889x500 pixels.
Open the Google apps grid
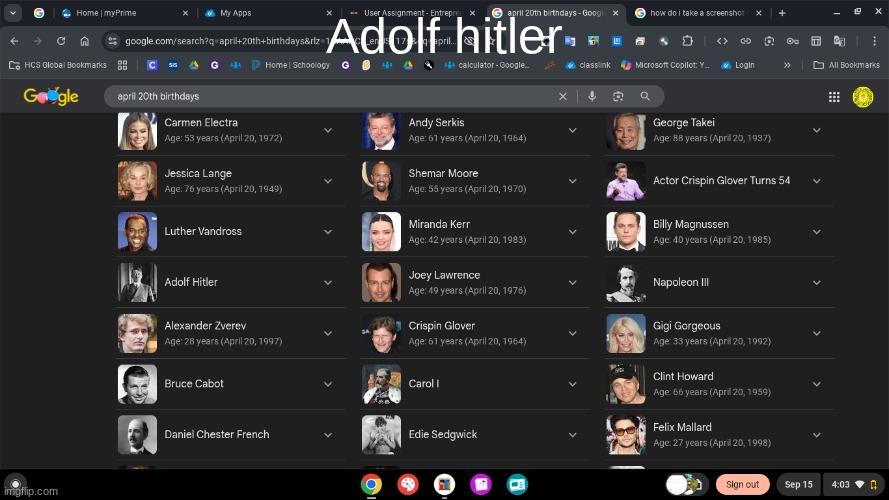833,97
